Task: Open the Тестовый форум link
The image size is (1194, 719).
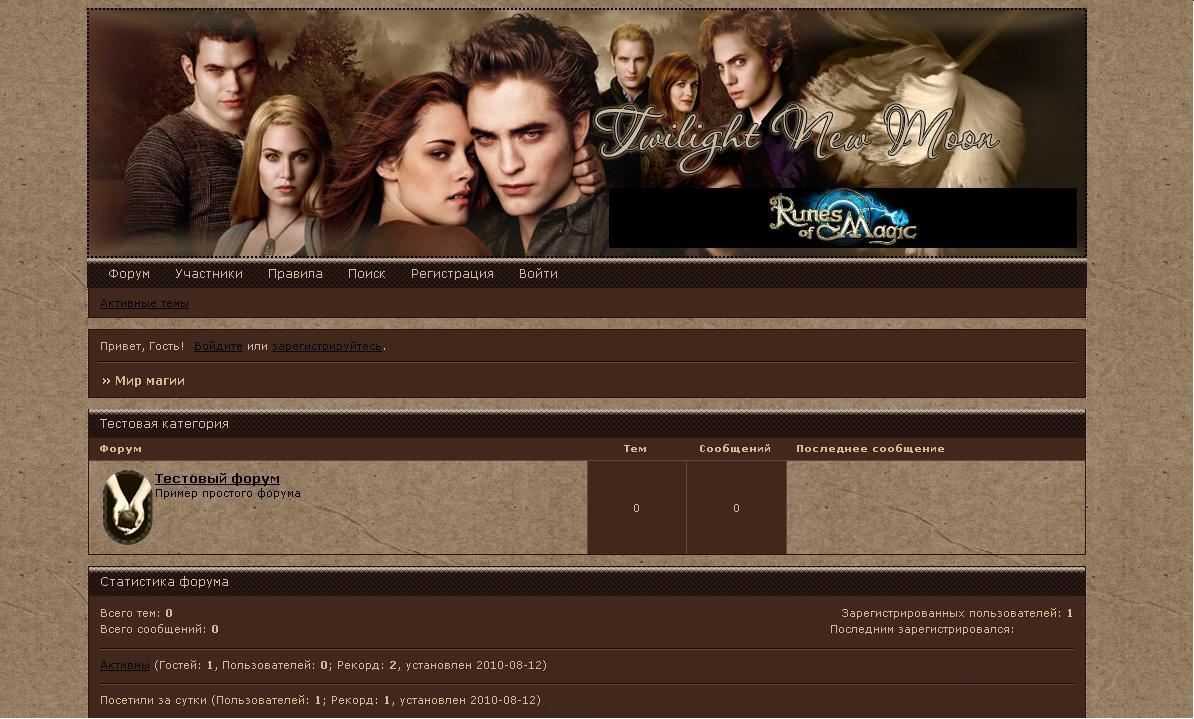Action: (217, 478)
